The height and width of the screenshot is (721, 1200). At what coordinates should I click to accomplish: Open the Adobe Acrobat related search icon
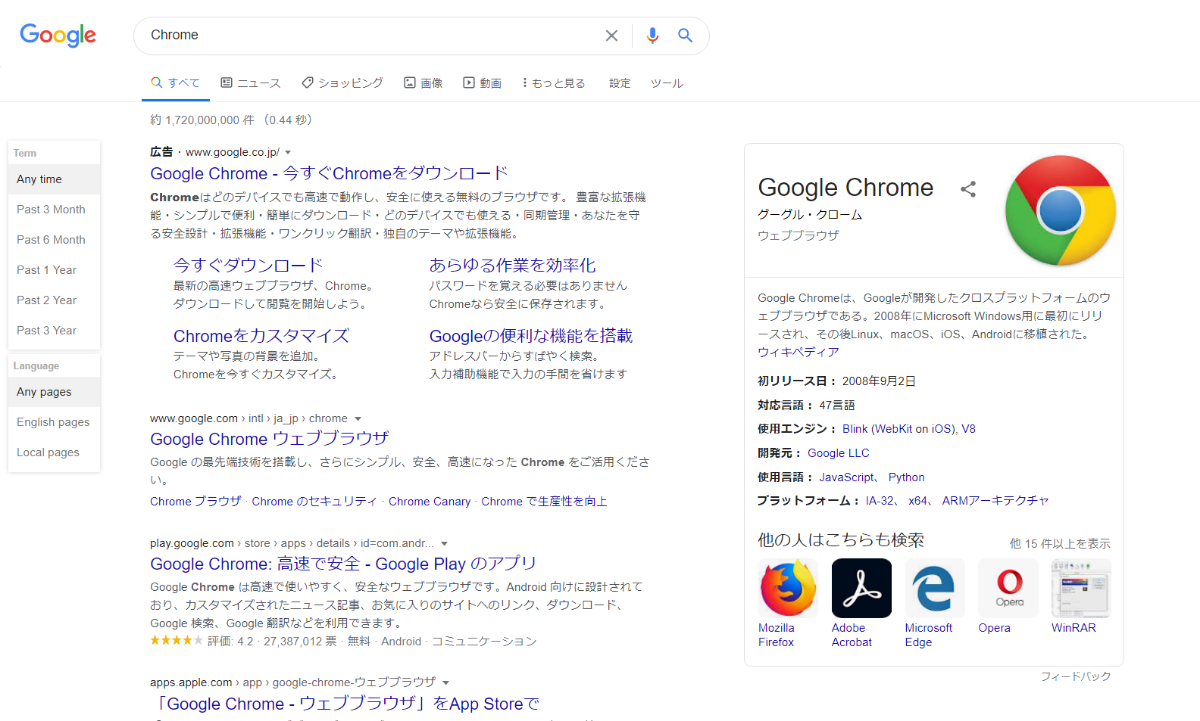(x=862, y=588)
